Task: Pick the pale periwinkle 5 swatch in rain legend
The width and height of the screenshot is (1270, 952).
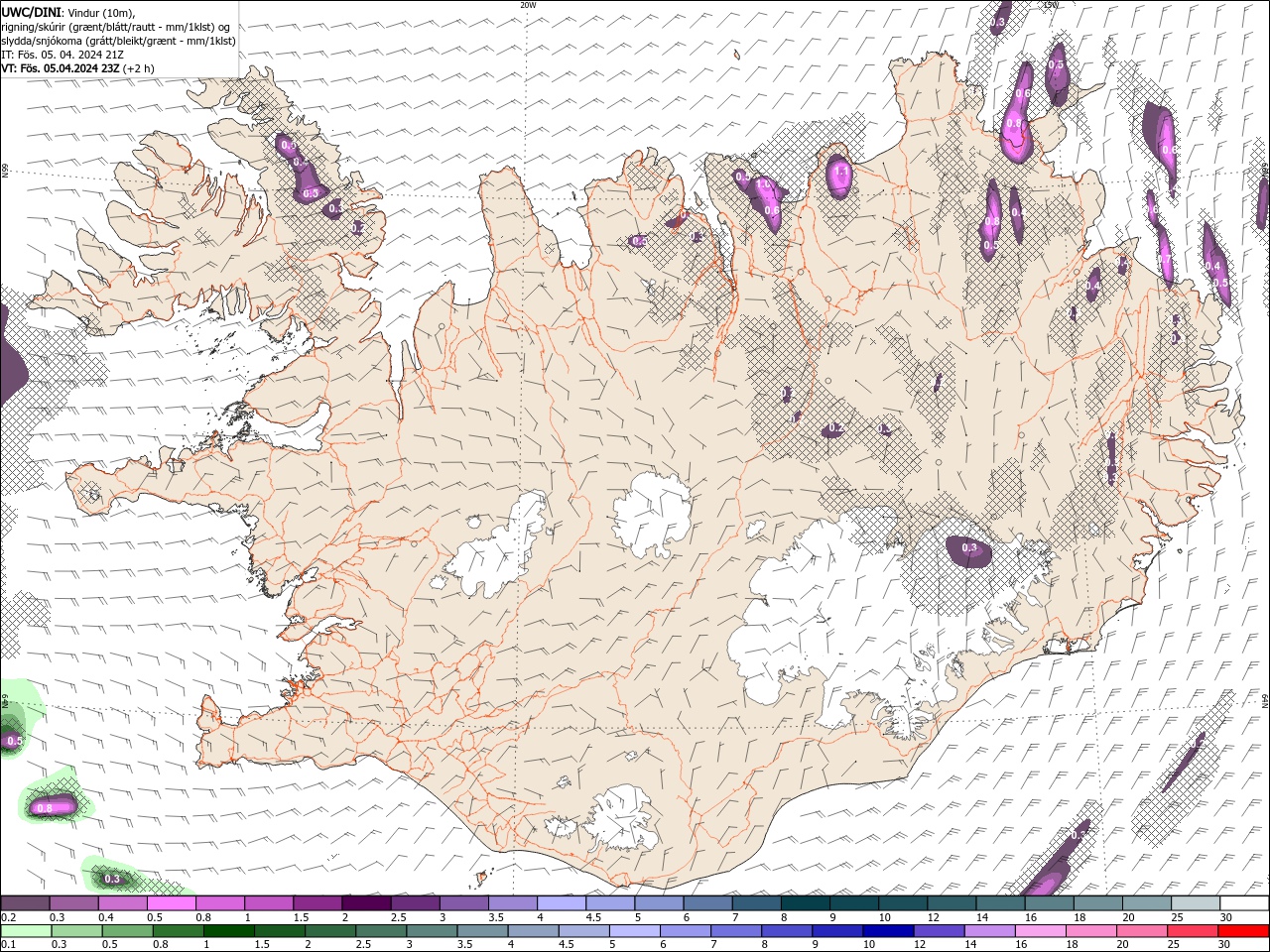Action: [634, 931]
